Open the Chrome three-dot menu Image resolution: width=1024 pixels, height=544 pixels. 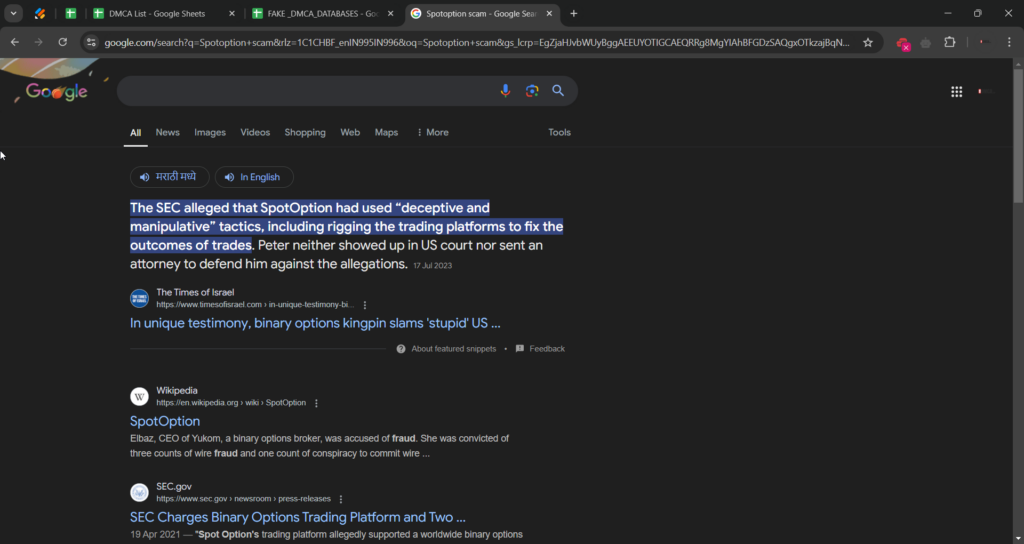(1009, 42)
